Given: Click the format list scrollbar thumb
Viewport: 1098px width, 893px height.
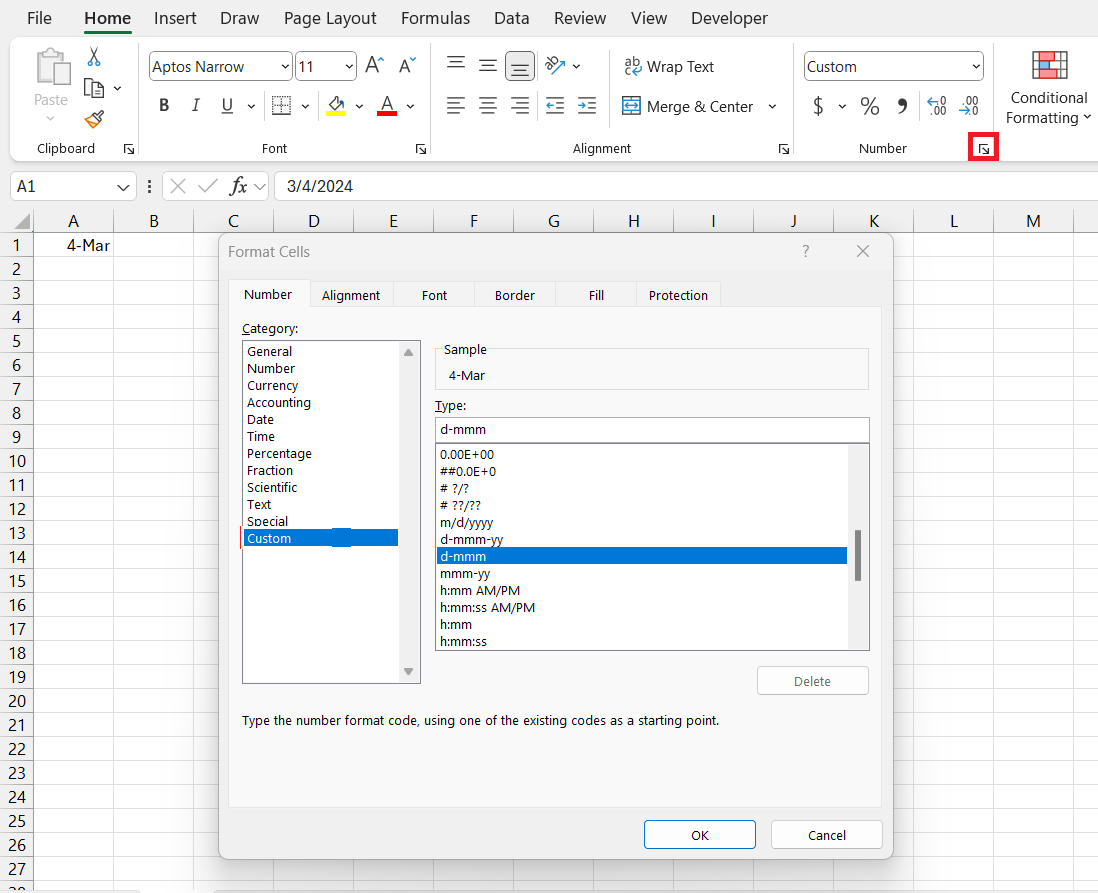Looking at the screenshot, I should 858,555.
